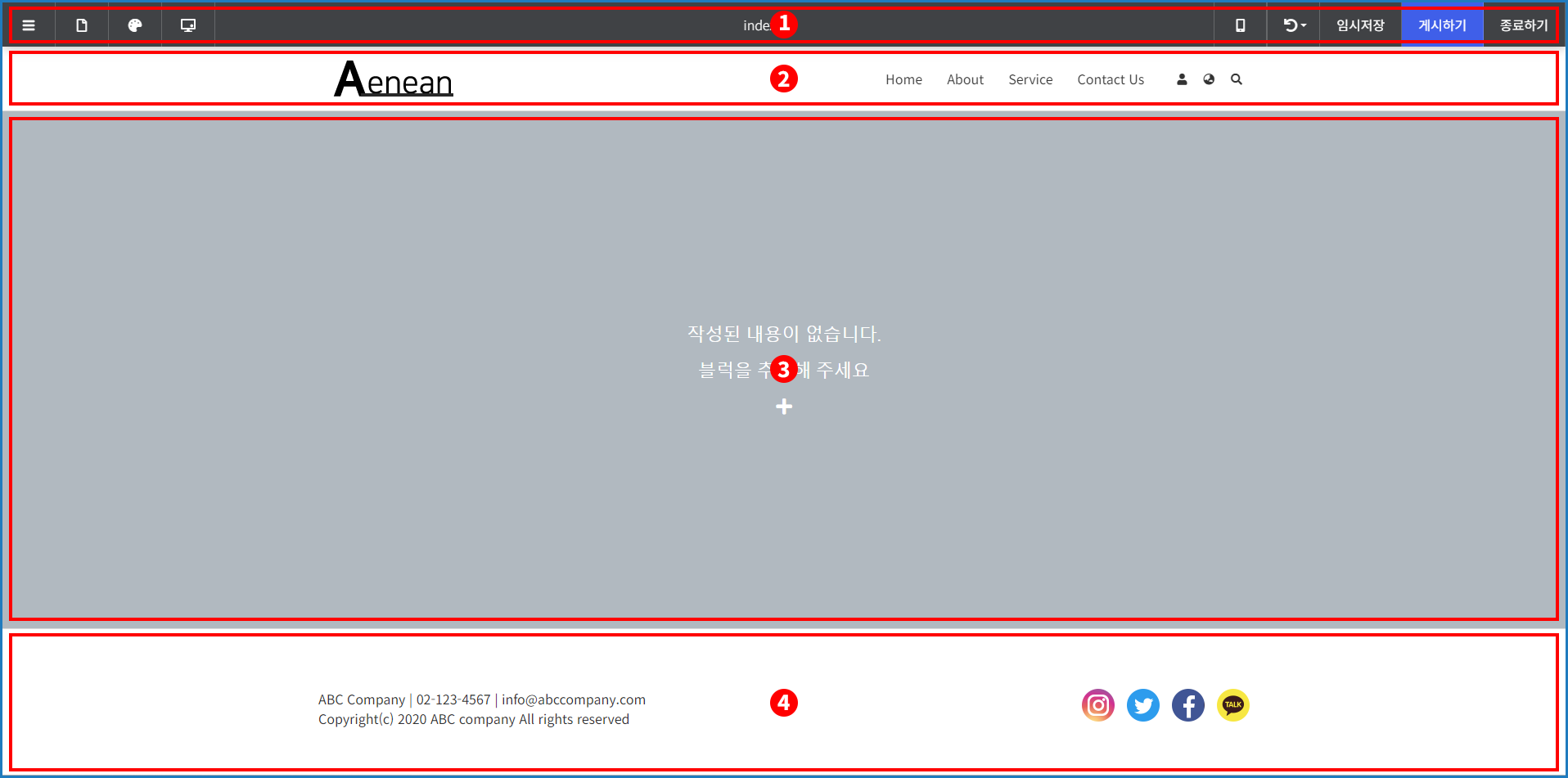The image size is (1568, 778).
Task: Open the Contact Us navigation link
Action: [1111, 79]
